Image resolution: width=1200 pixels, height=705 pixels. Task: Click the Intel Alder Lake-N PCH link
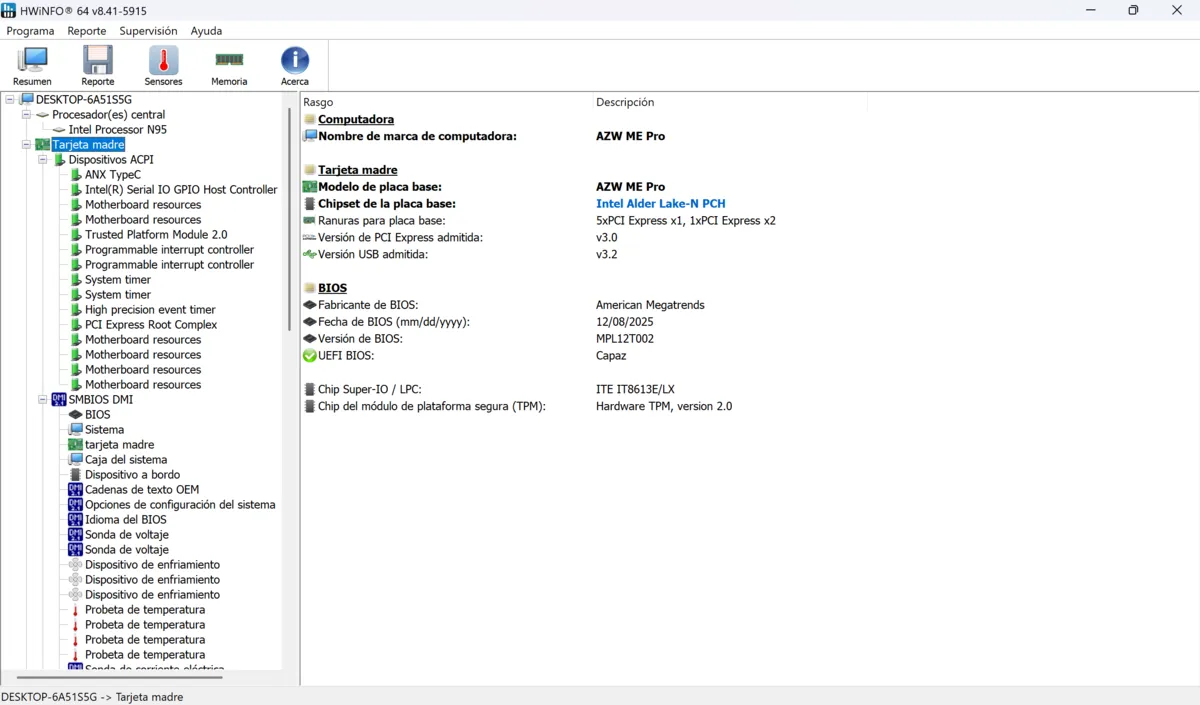click(660, 204)
